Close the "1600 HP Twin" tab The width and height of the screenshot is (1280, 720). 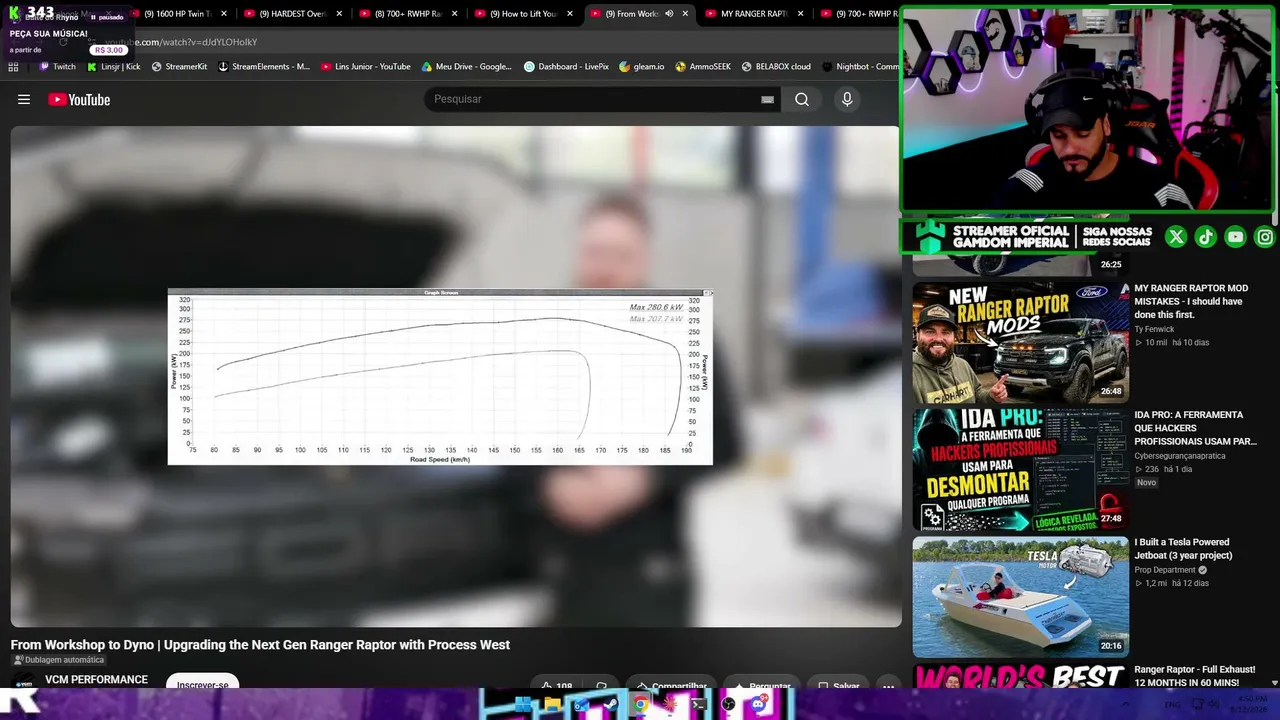224,14
